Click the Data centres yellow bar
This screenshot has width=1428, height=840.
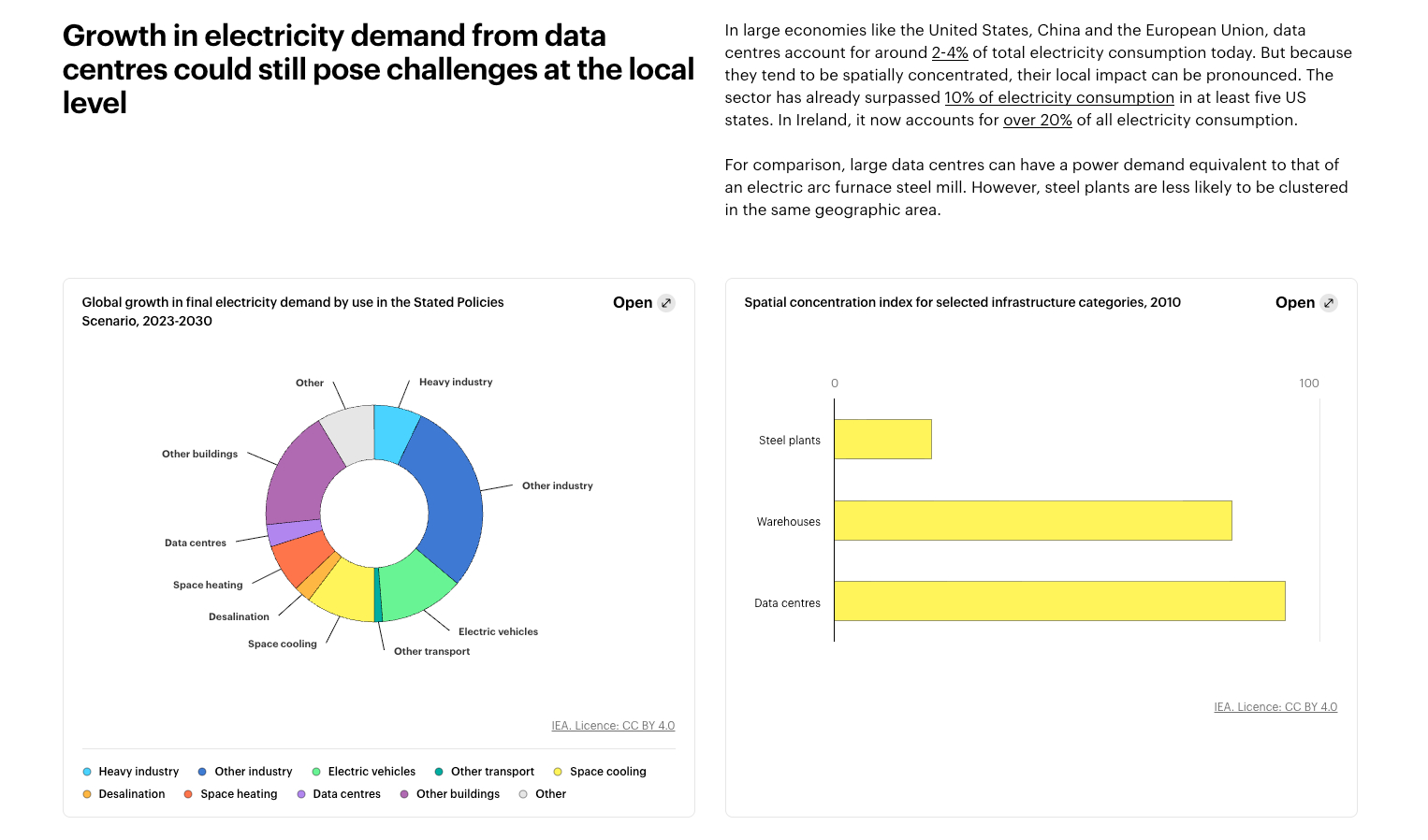click(x=1059, y=601)
